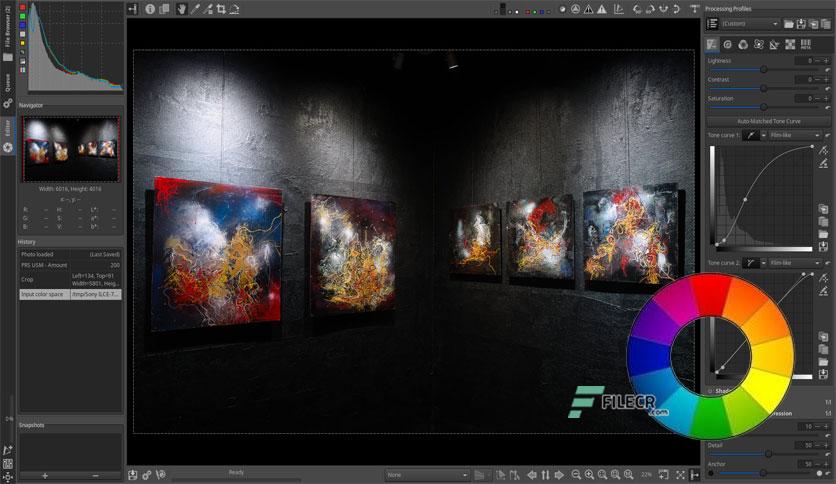Screen dimensions: 836x484
Task: Select the 'Crop' history entry
Action: pos(70,279)
